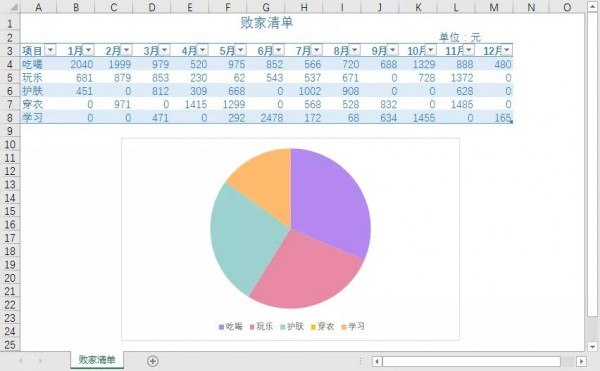This screenshot has height=371, width=600.
Task: Open the 1月 filter dropdown arrow
Action: pyautogui.click(x=88, y=50)
